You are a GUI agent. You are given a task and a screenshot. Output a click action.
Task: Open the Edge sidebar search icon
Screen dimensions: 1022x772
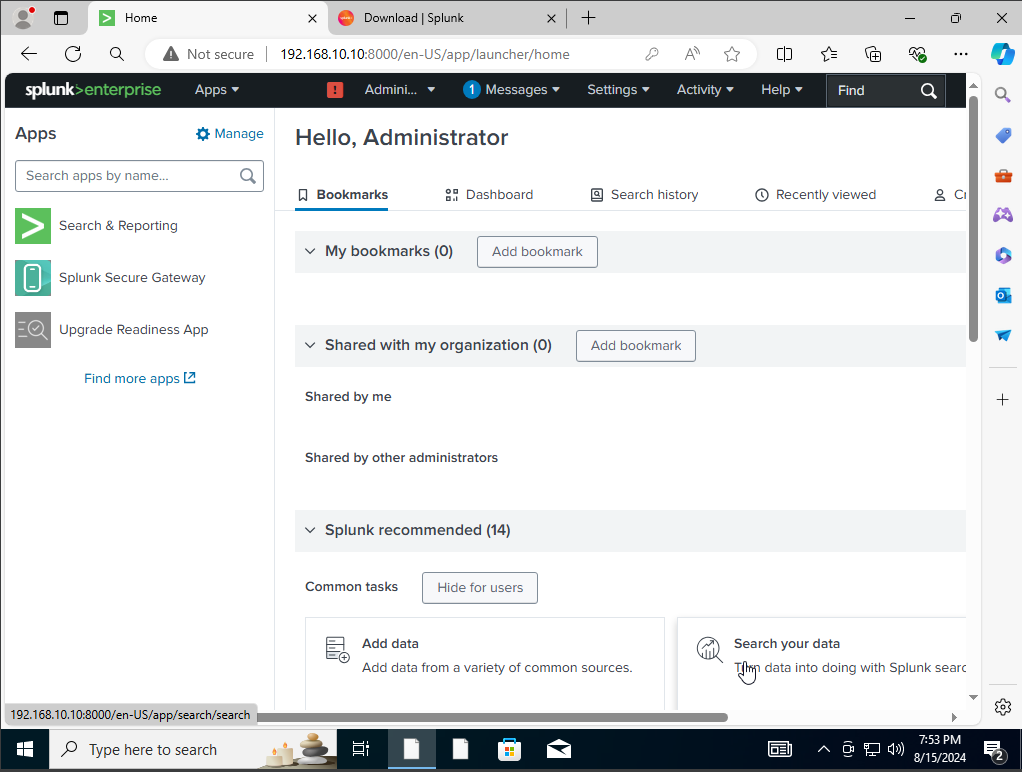(x=1002, y=95)
